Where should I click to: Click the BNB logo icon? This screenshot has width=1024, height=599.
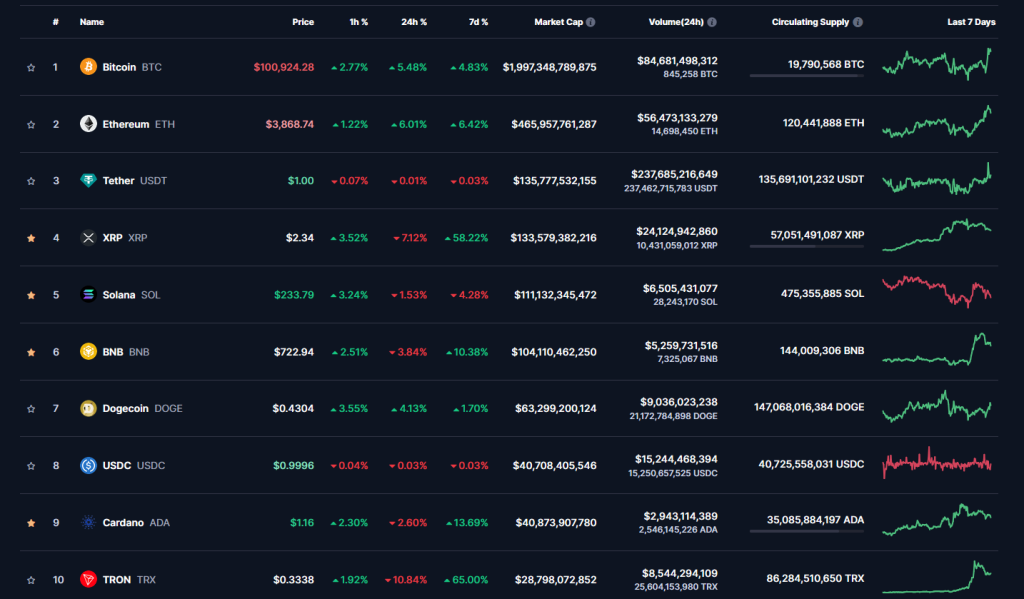coord(88,351)
